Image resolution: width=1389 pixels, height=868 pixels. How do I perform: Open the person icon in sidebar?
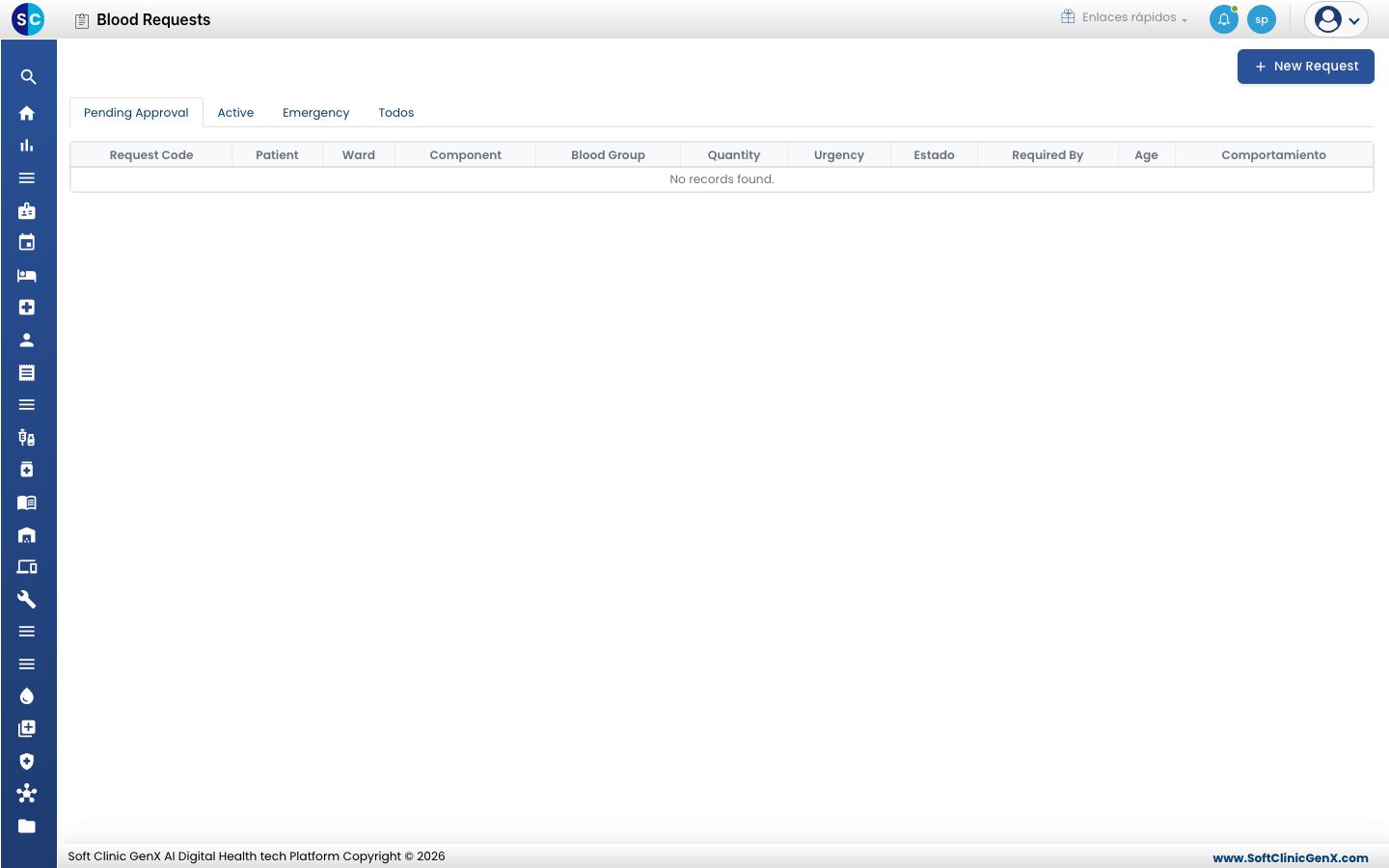27,339
